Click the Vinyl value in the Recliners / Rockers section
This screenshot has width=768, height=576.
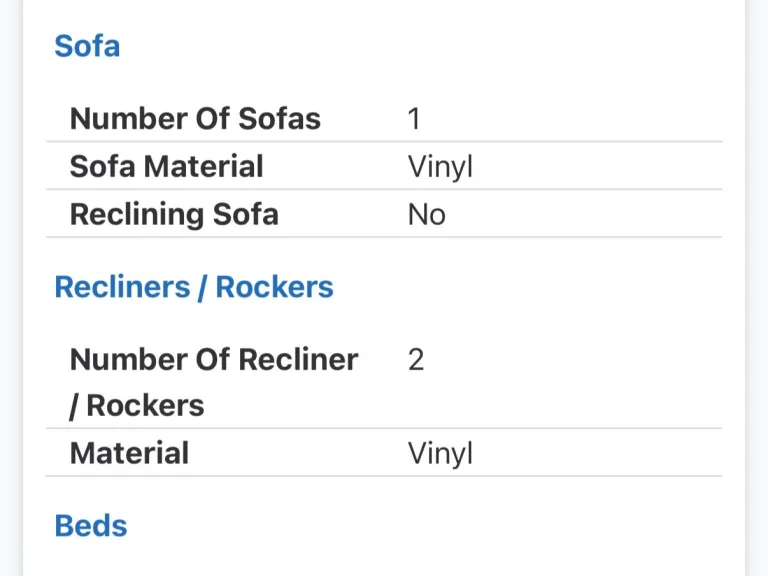440,454
